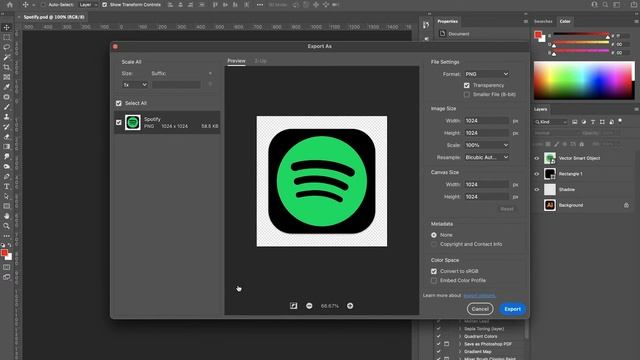Select the Properties panel tab

[x=447, y=21]
